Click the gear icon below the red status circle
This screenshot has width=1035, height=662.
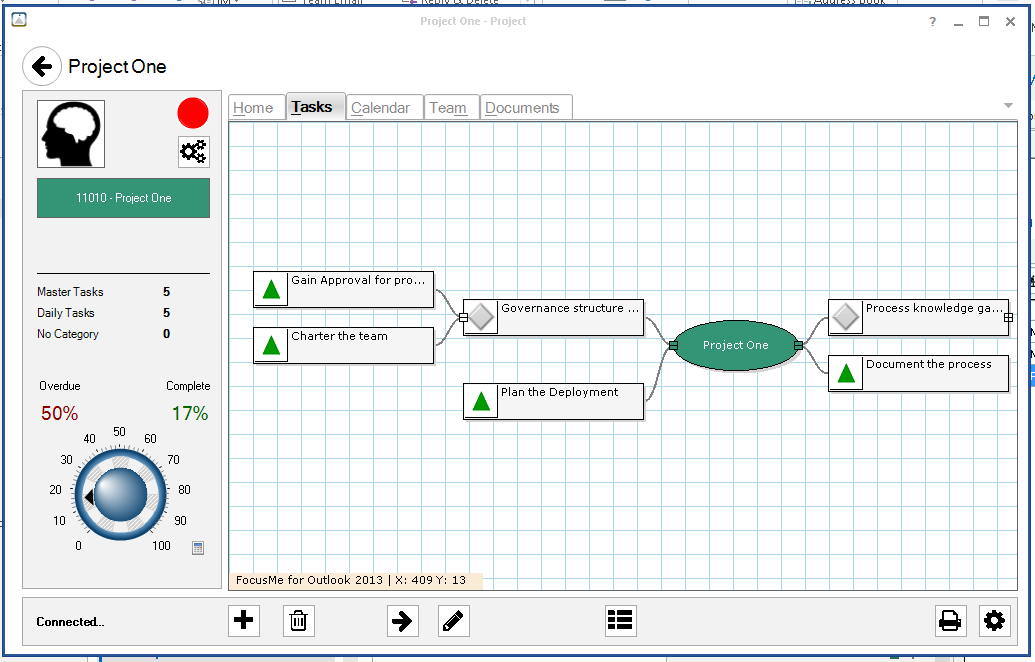coord(193,152)
